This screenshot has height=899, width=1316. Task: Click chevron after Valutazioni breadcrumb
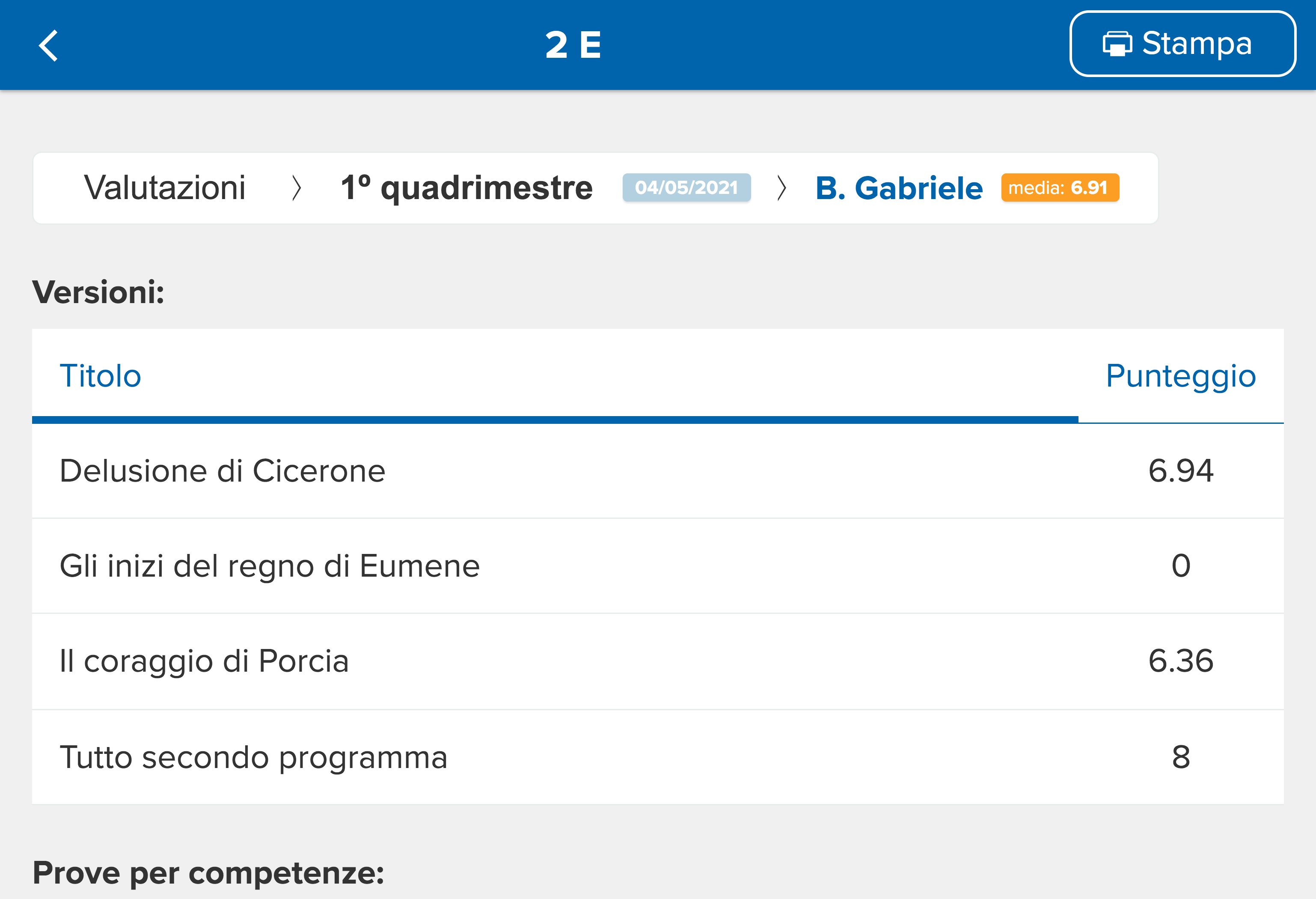[296, 188]
